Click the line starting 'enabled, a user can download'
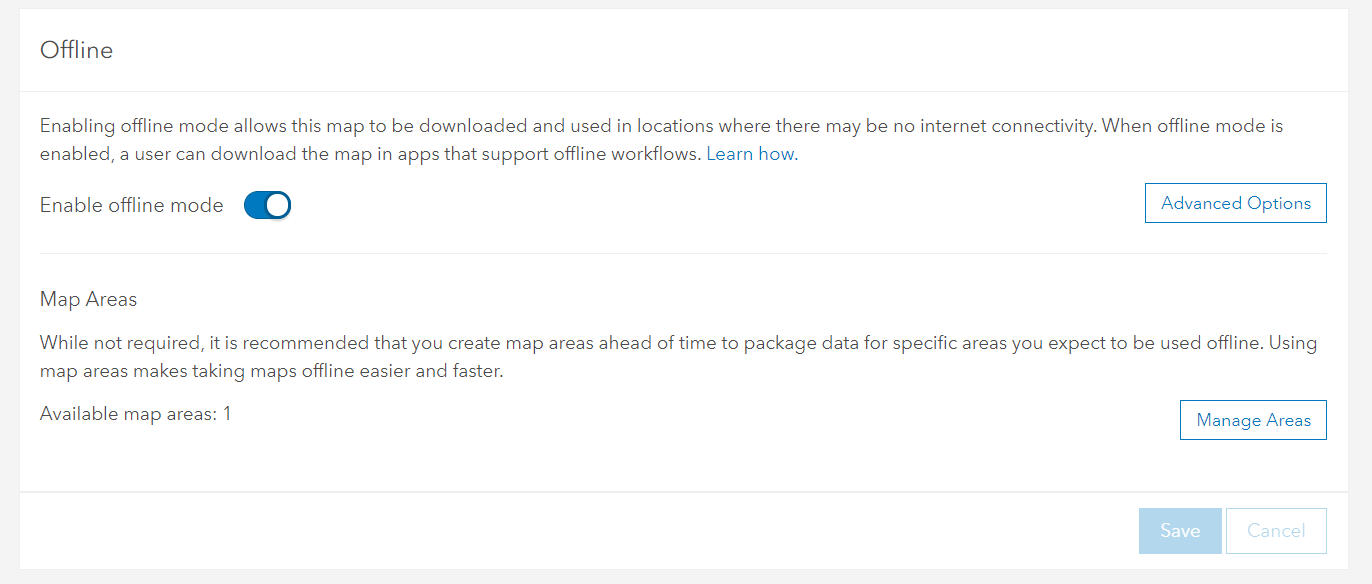The height and width of the screenshot is (584, 1372). [370, 155]
